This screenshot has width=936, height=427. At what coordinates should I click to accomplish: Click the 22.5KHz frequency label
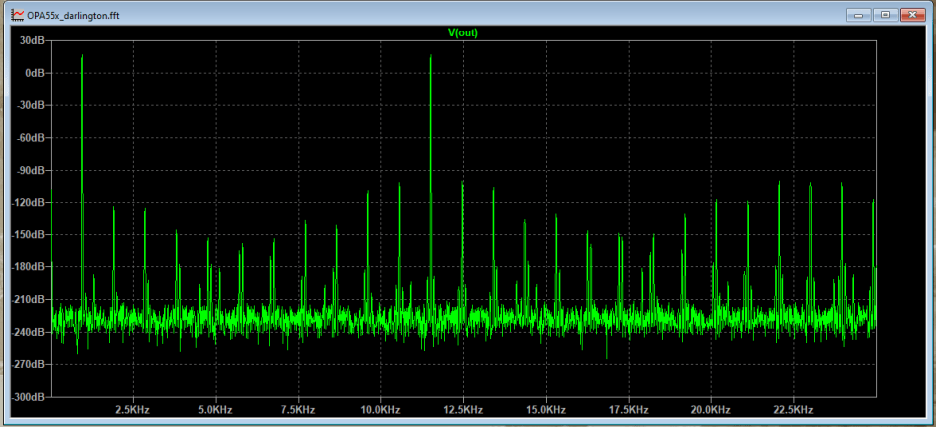(795, 410)
